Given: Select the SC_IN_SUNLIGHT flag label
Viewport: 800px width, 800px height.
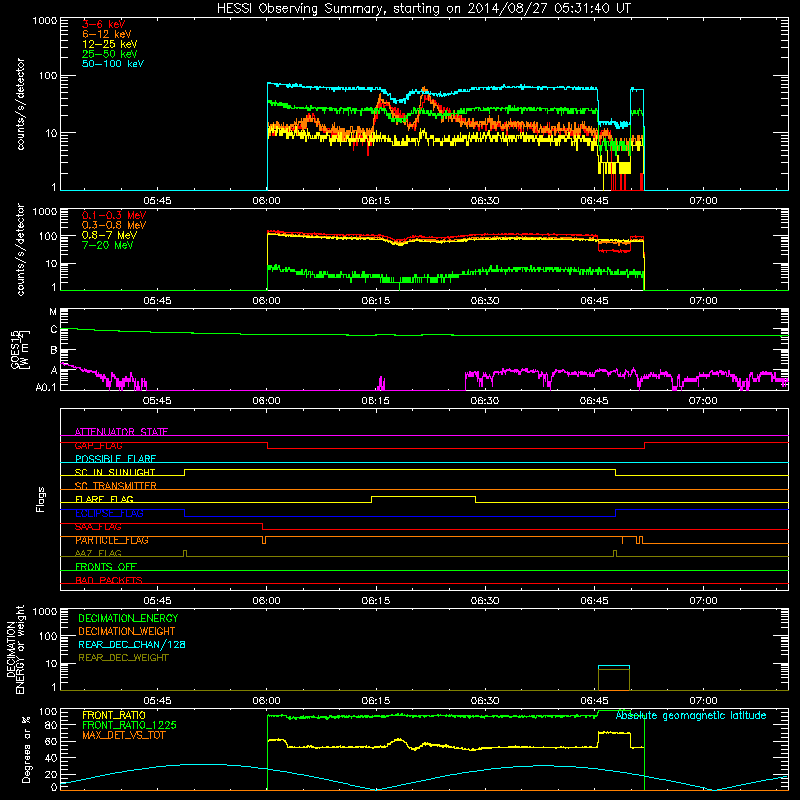Looking at the screenshot, I should 115,472.
